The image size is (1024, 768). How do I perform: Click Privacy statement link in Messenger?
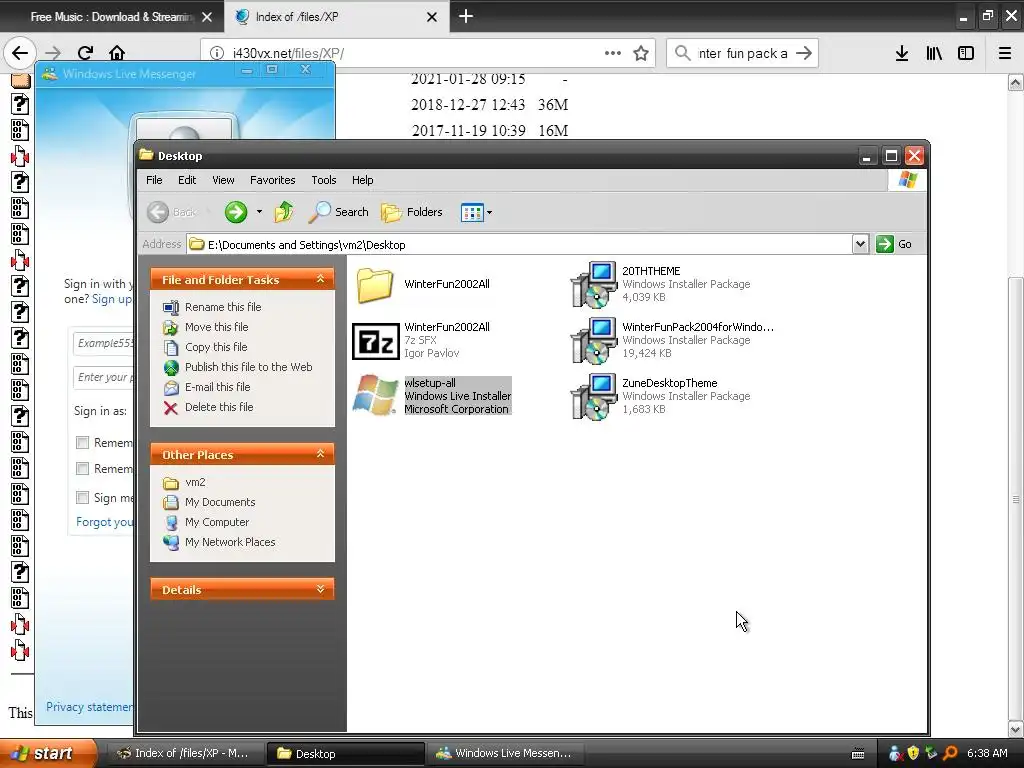(x=89, y=707)
